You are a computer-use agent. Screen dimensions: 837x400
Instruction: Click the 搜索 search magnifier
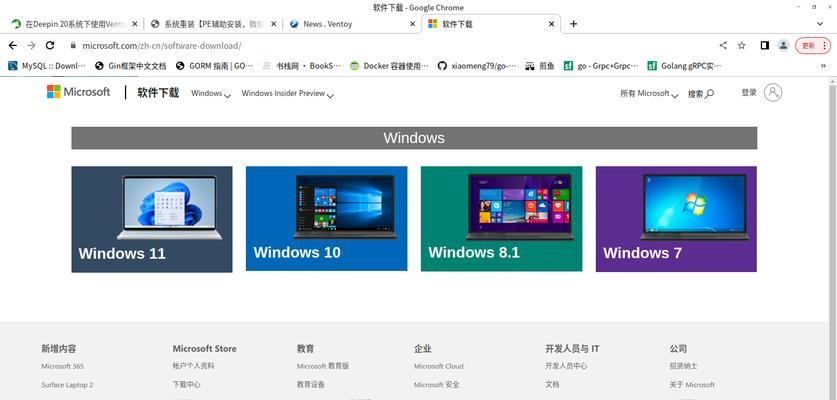coord(701,94)
